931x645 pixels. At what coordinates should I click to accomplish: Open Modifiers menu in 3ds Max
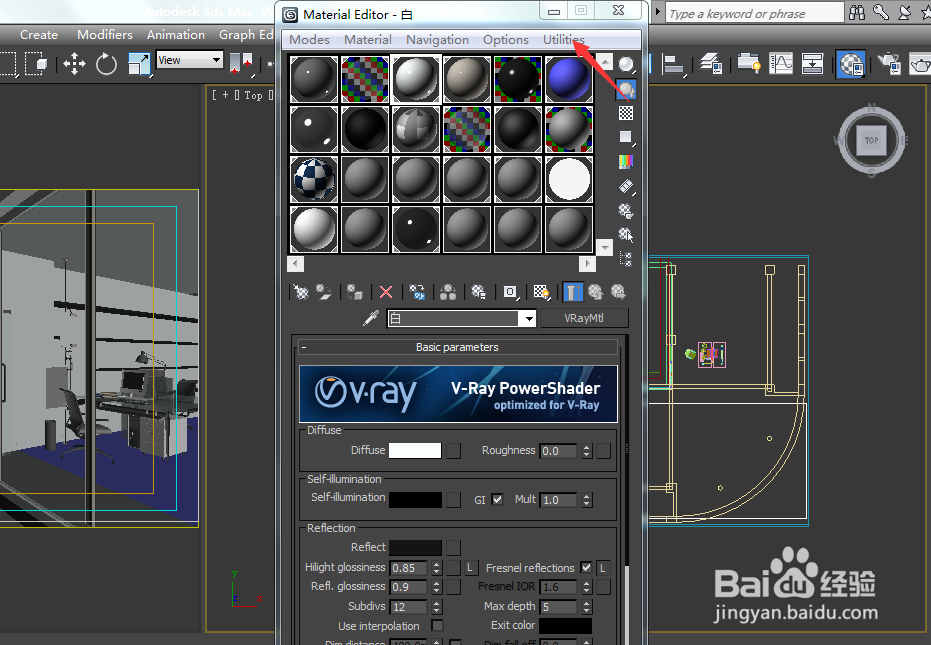105,34
